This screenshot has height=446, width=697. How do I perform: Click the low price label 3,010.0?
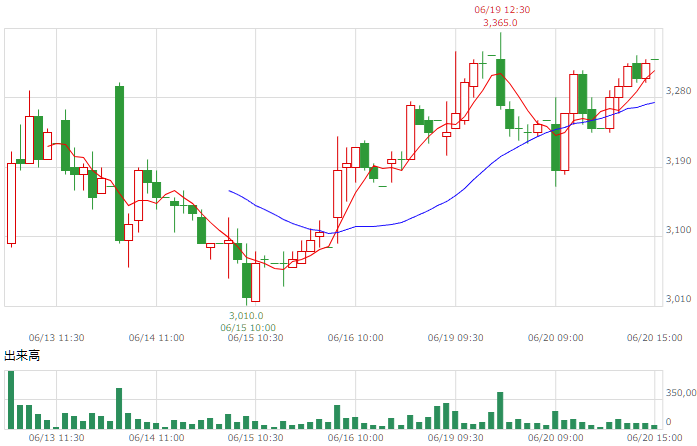coord(246,316)
